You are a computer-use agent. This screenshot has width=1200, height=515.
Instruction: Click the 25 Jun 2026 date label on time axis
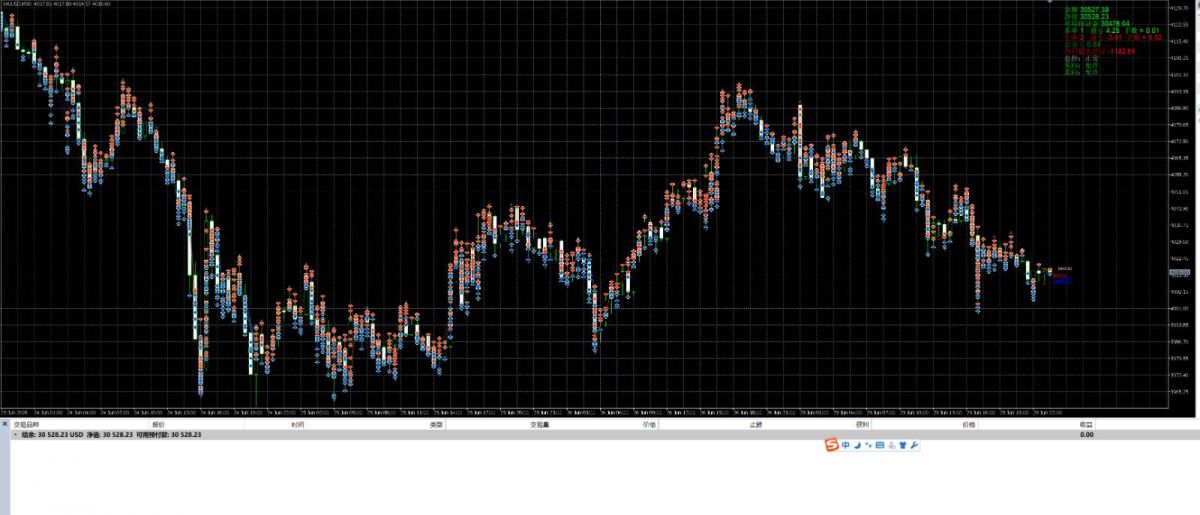pyautogui.click(x=14, y=412)
